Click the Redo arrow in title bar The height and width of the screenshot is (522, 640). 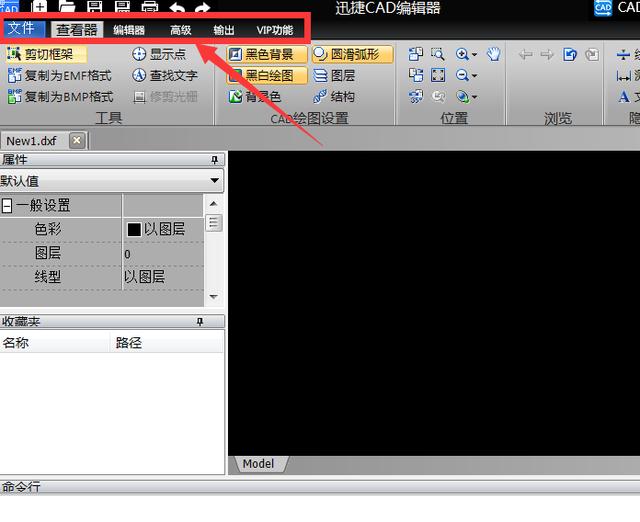[202, 7]
